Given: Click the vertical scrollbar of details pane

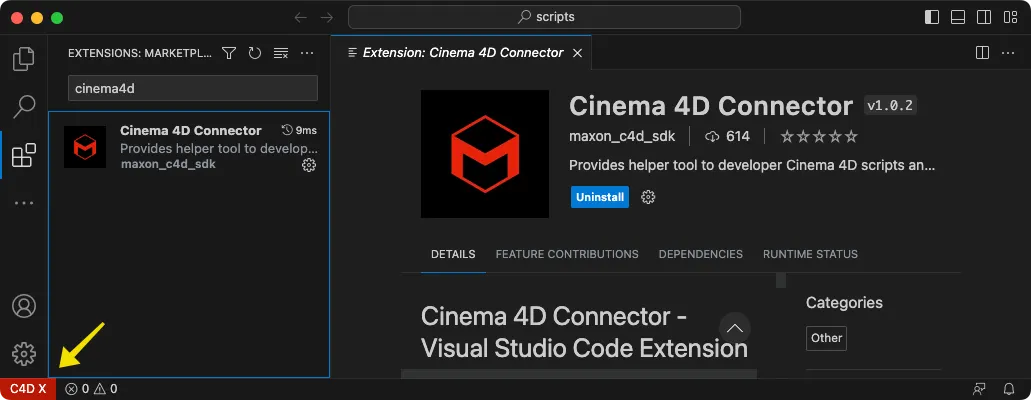Looking at the screenshot, I should (x=781, y=281).
